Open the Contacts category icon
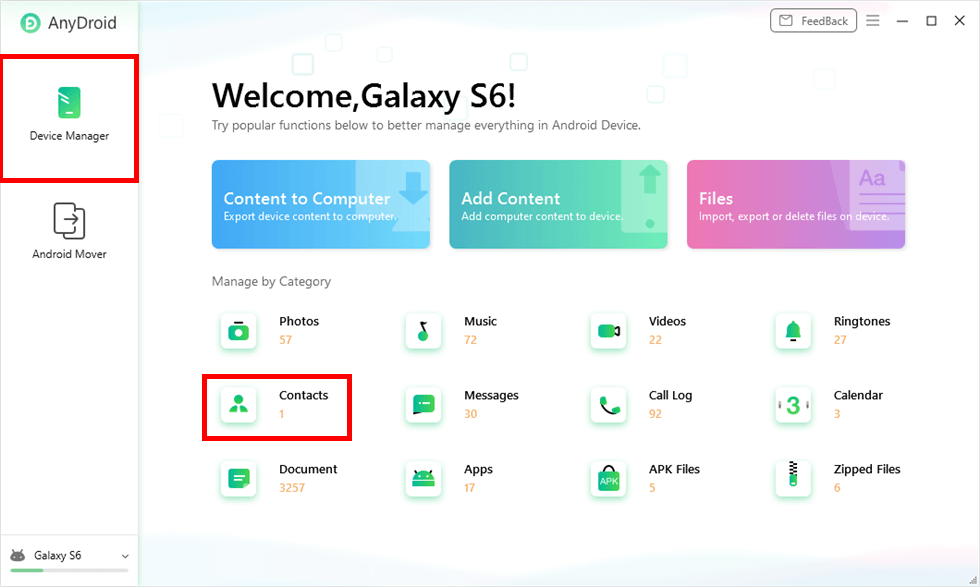The height and width of the screenshot is (587, 980). [x=238, y=404]
